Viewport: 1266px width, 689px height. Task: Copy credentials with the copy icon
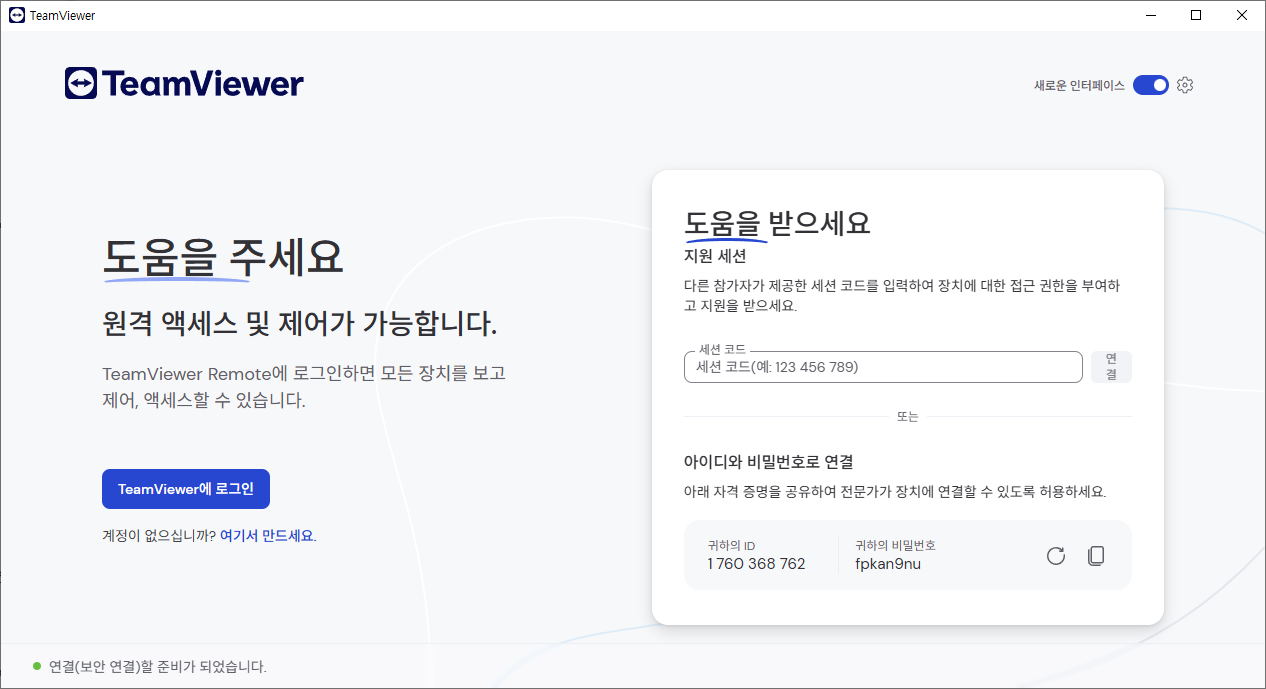[1096, 556]
